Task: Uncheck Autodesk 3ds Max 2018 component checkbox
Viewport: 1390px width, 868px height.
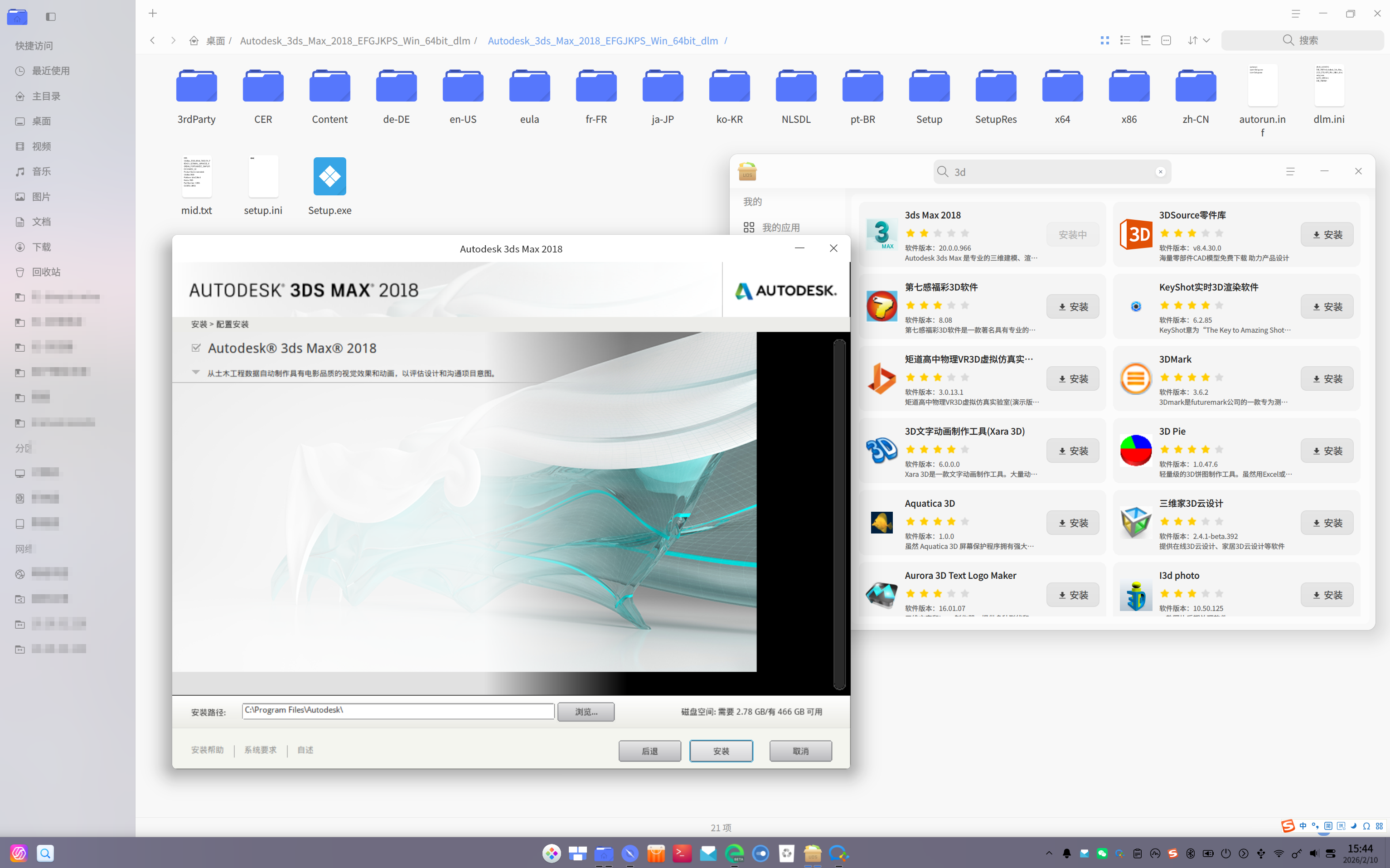Action: click(196, 348)
